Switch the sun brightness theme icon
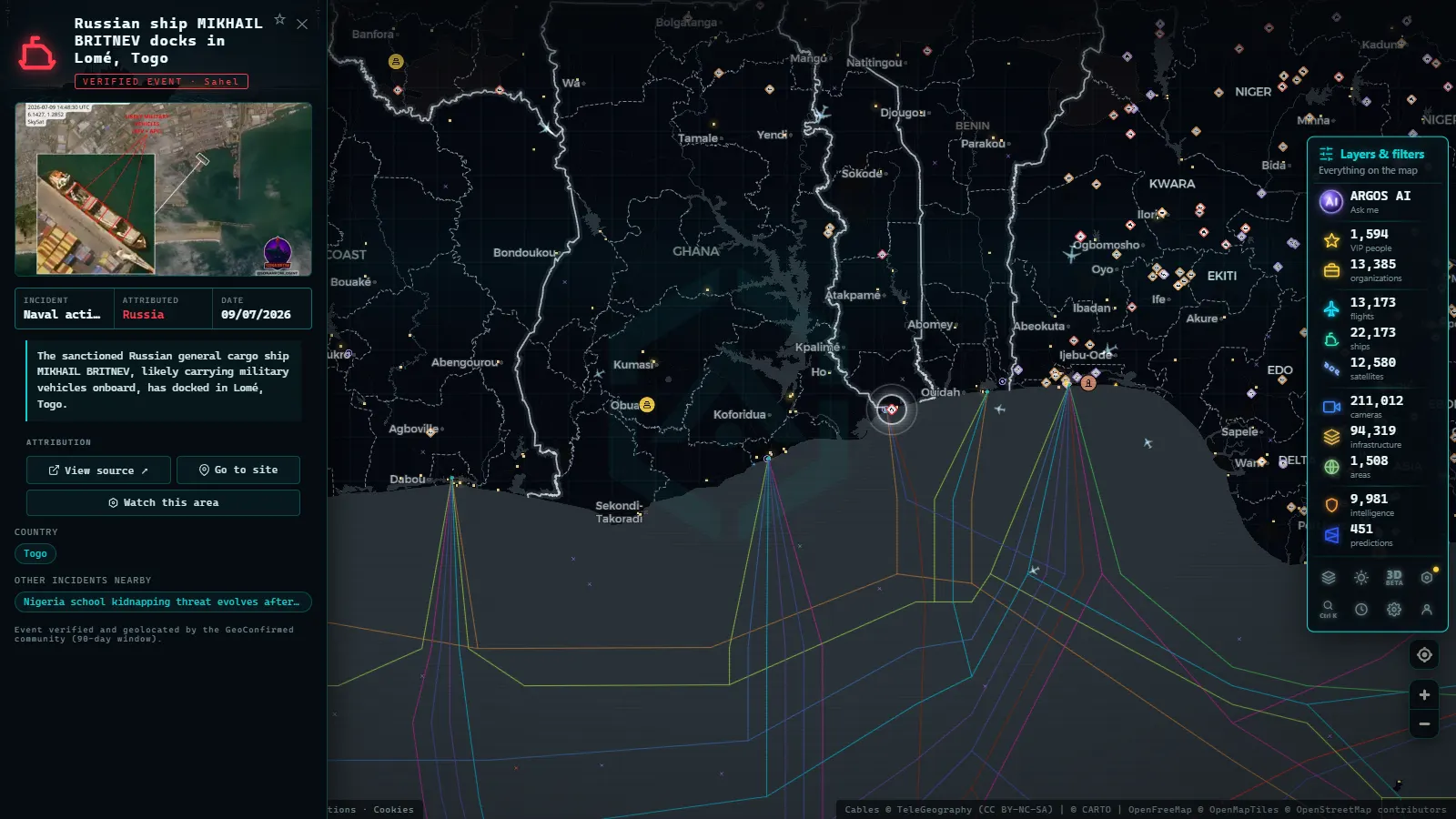1456x819 pixels. pyautogui.click(x=1361, y=578)
